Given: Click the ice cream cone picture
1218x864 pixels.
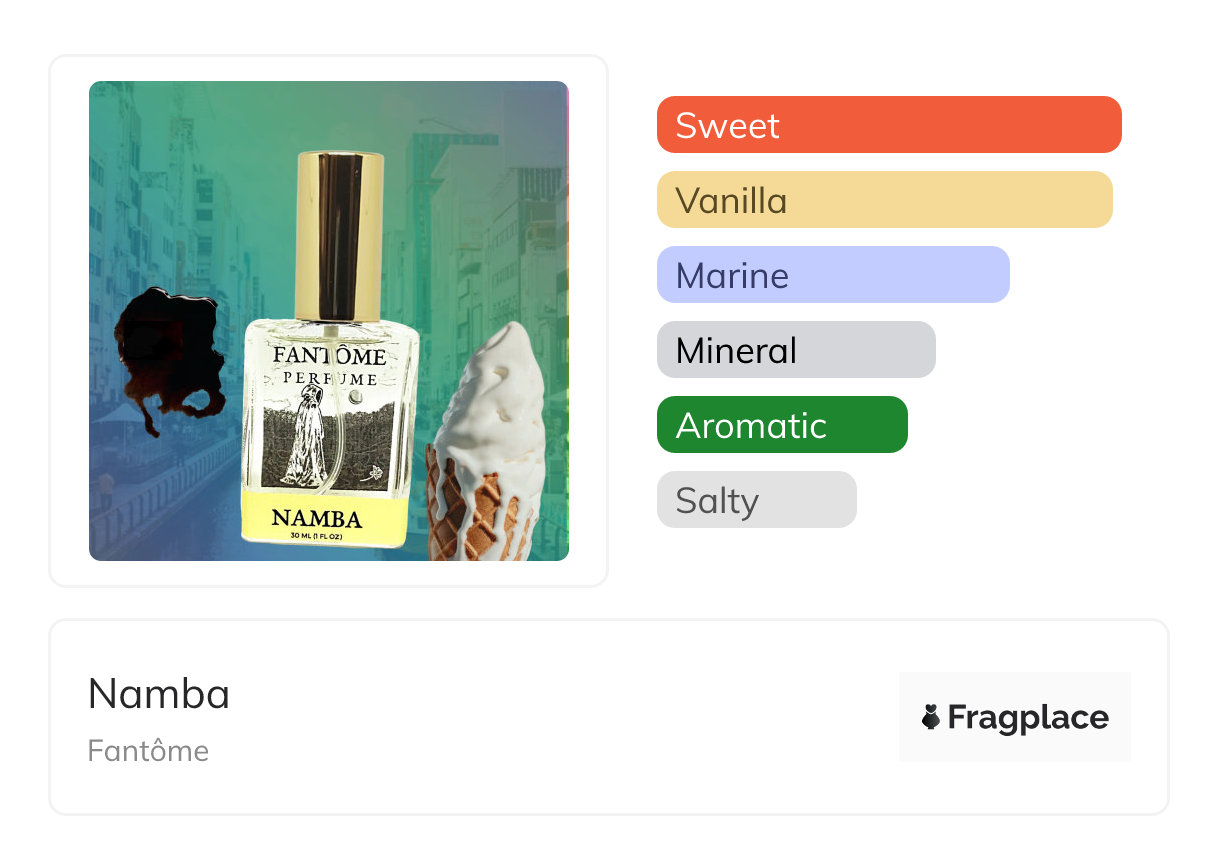Looking at the screenshot, I should point(487,442).
